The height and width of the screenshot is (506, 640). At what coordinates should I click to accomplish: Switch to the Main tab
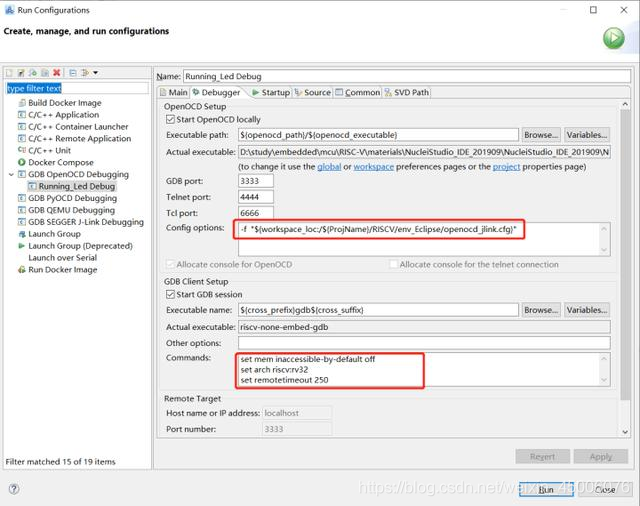tap(174, 93)
